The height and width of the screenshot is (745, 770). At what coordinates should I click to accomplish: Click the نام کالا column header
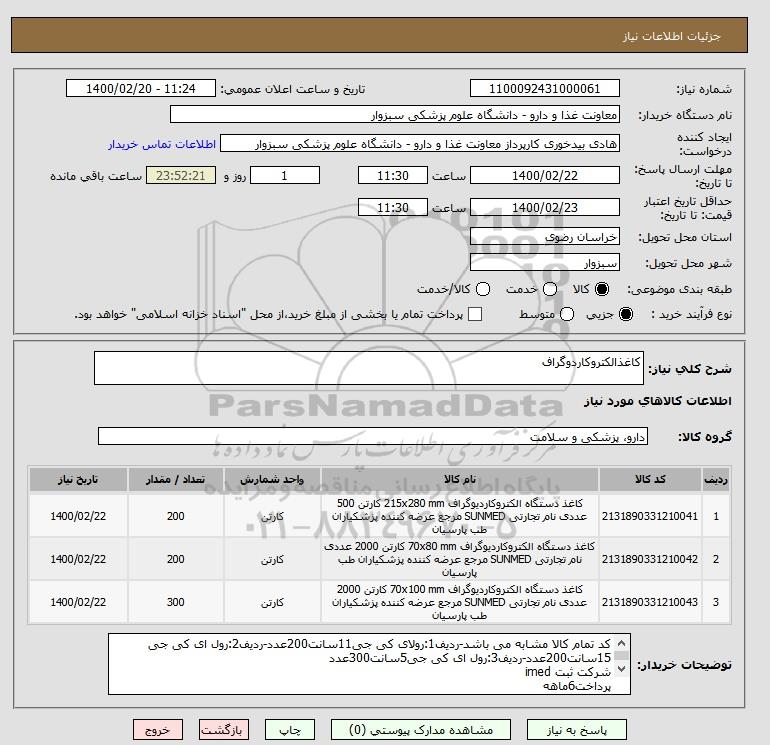tap(460, 479)
